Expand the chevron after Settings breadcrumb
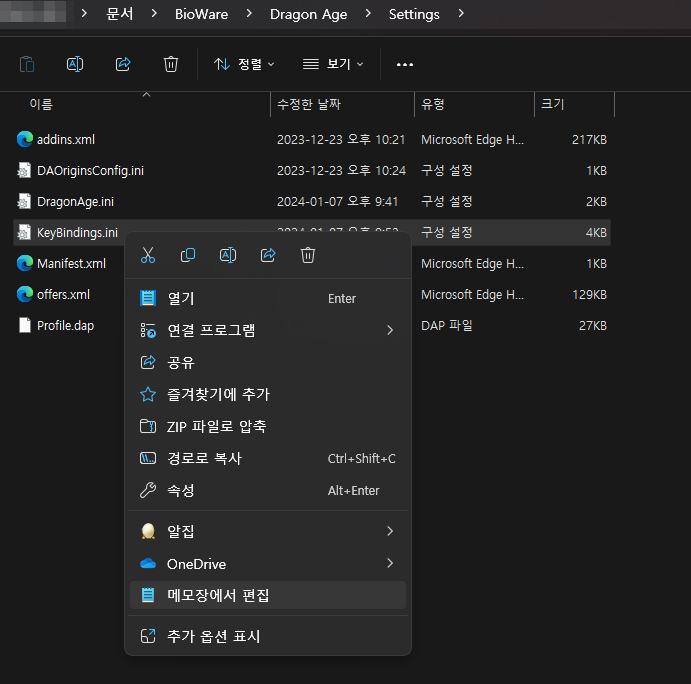The height and width of the screenshot is (684, 691). pos(461,14)
